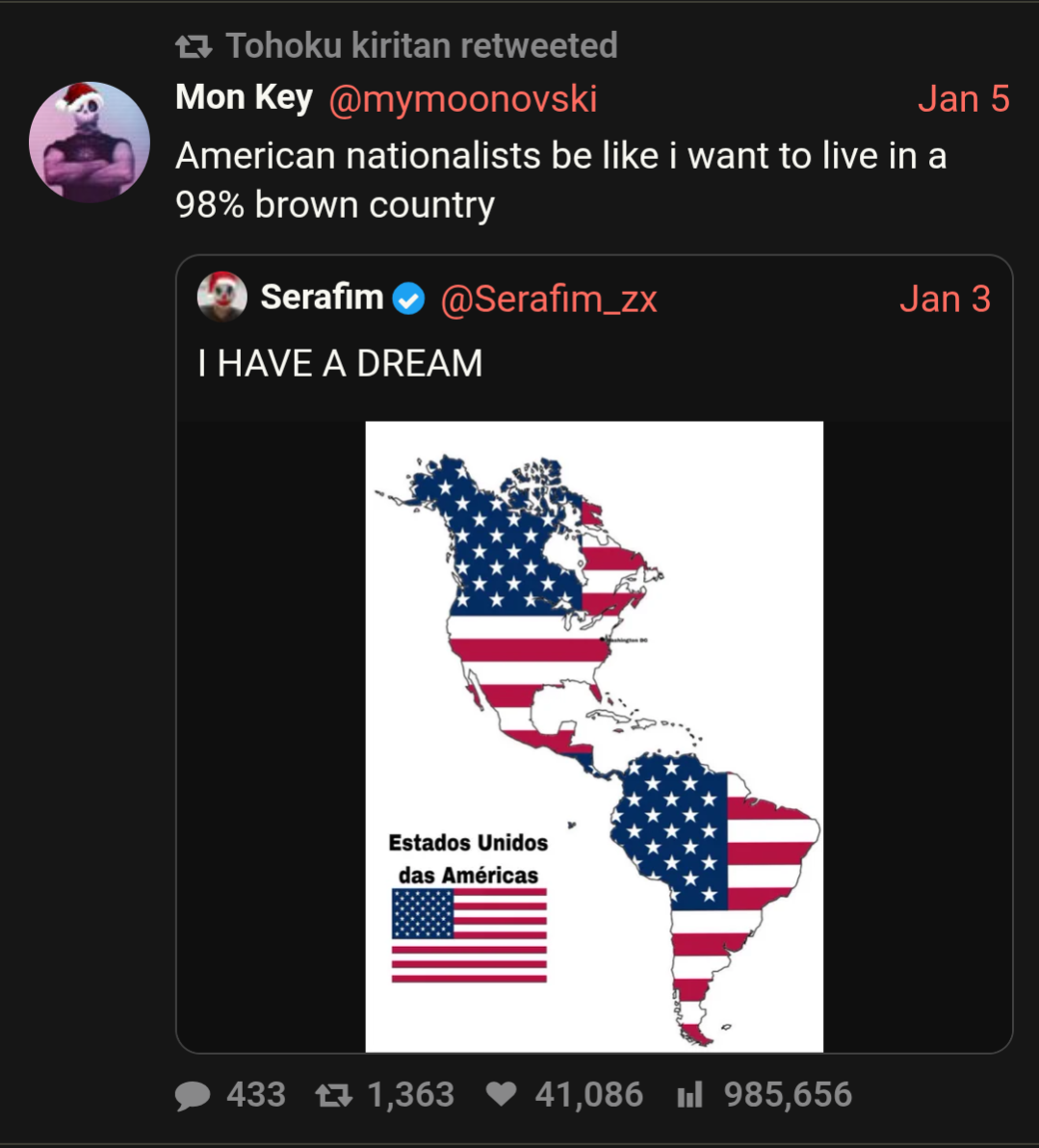This screenshot has height=1148, width=1039.
Task: Click the Jan 5 timestamp
Action: pyautogui.click(x=963, y=99)
